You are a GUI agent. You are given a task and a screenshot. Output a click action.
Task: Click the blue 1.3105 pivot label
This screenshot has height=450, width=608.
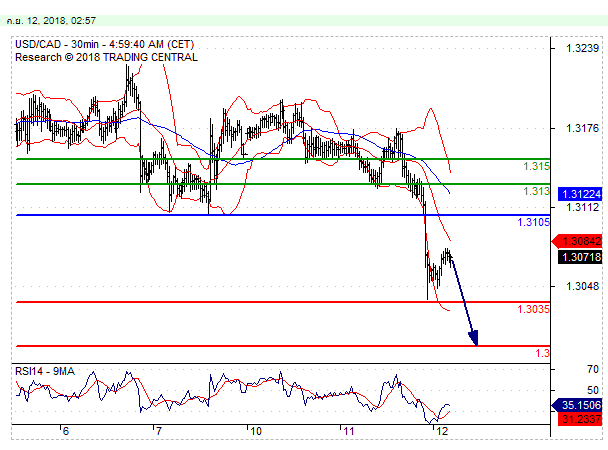coord(534,222)
